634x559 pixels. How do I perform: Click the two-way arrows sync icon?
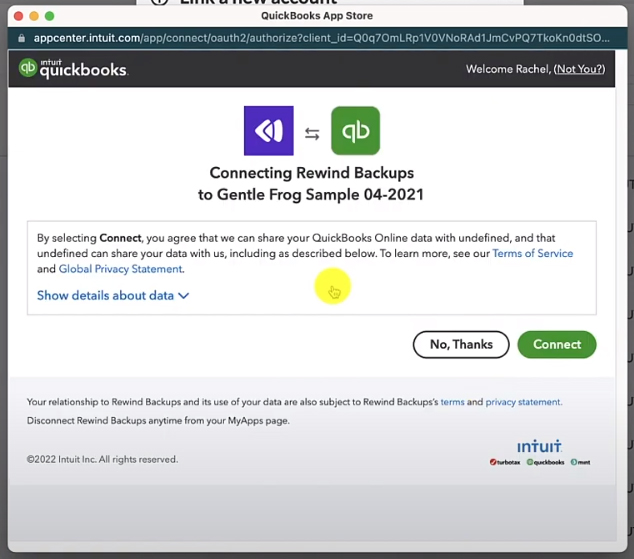tap(312, 133)
